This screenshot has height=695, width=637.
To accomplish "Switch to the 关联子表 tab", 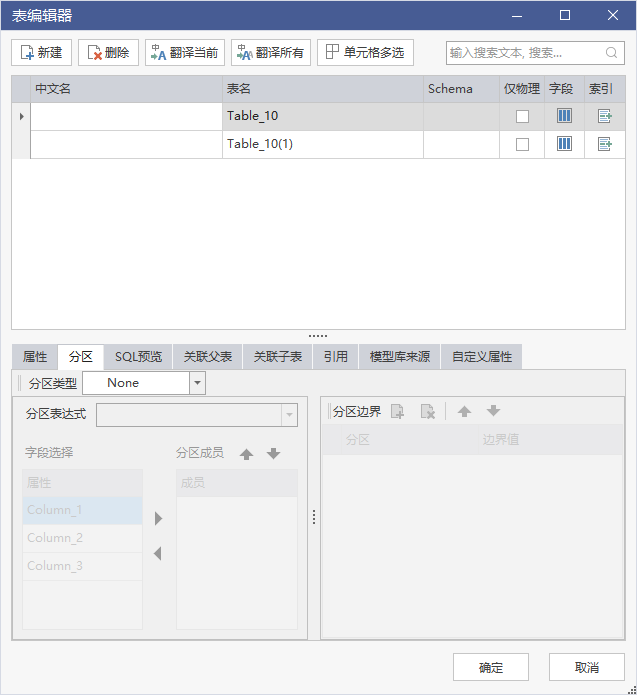I will coord(278,357).
